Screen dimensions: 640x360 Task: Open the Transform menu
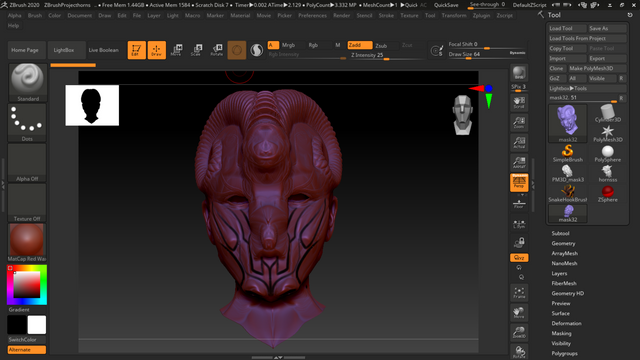pyautogui.click(x=453, y=16)
